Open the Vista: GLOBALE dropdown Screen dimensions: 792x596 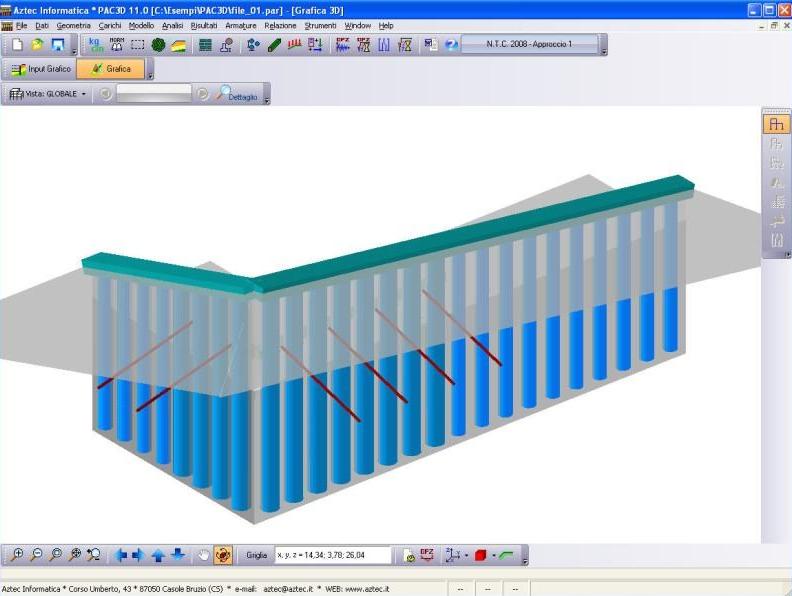click(x=48, y=94)
